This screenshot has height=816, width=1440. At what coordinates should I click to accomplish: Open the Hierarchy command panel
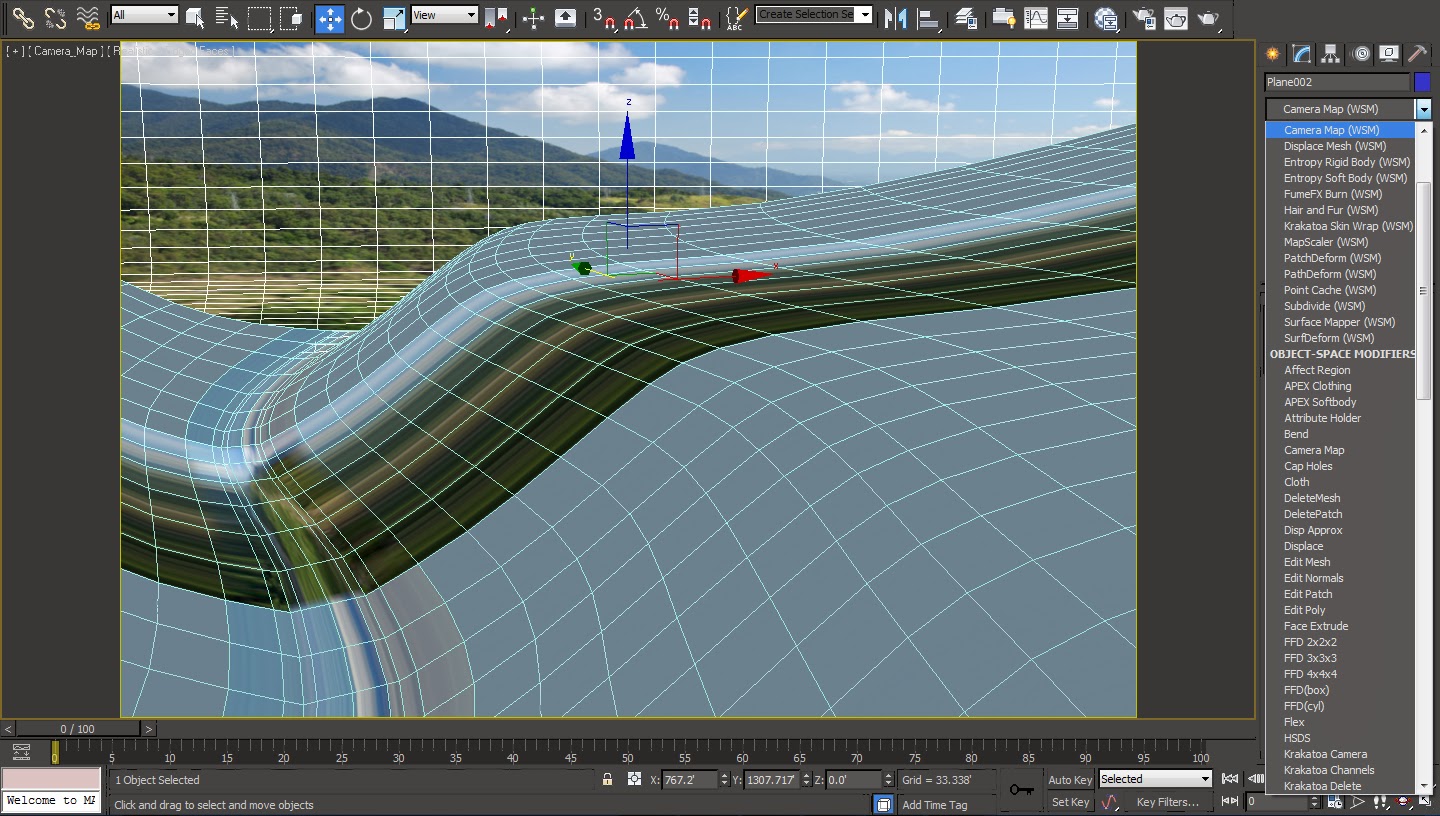(1330, 54)
